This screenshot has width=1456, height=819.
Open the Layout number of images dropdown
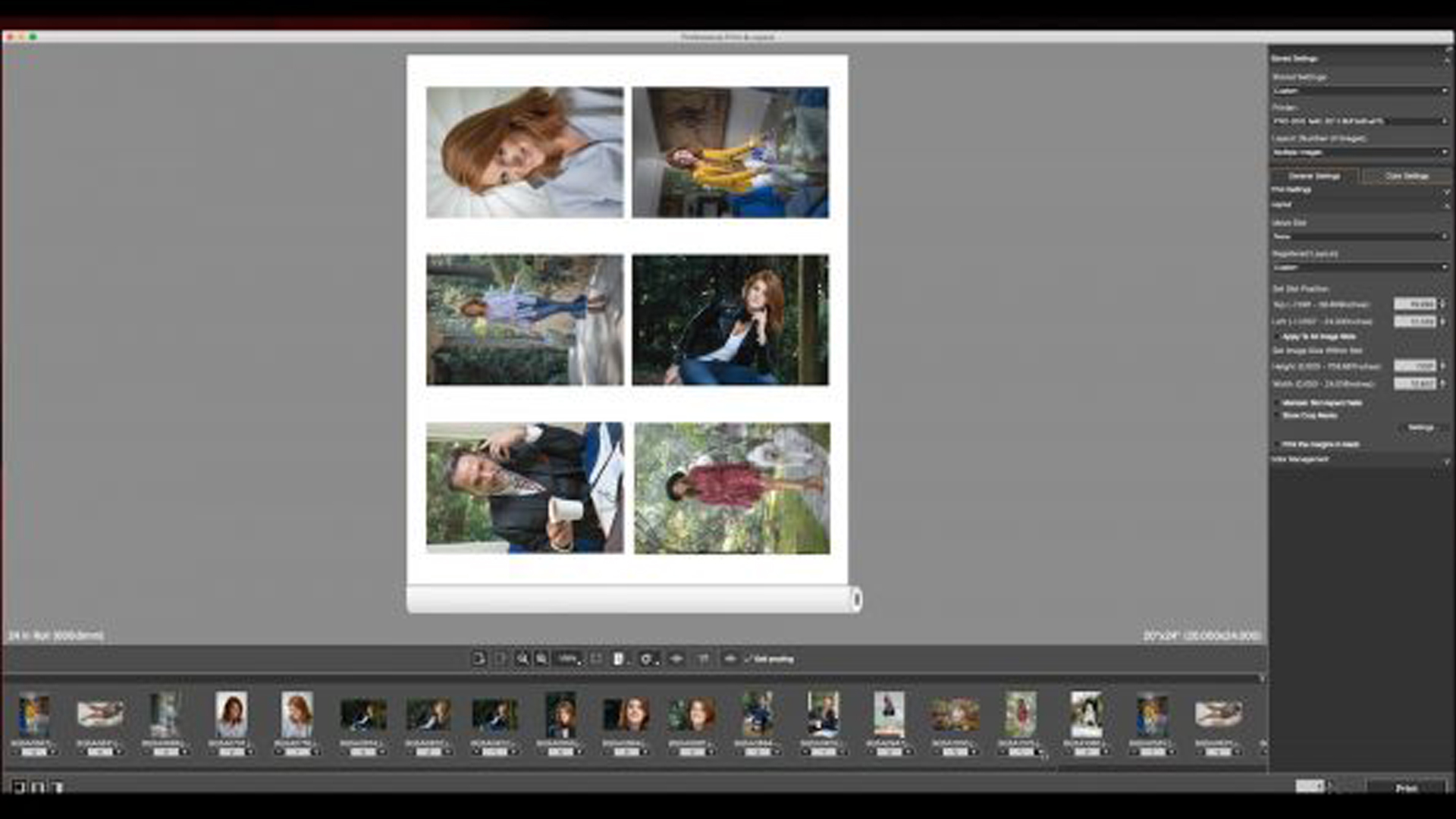click(1360, 152)
